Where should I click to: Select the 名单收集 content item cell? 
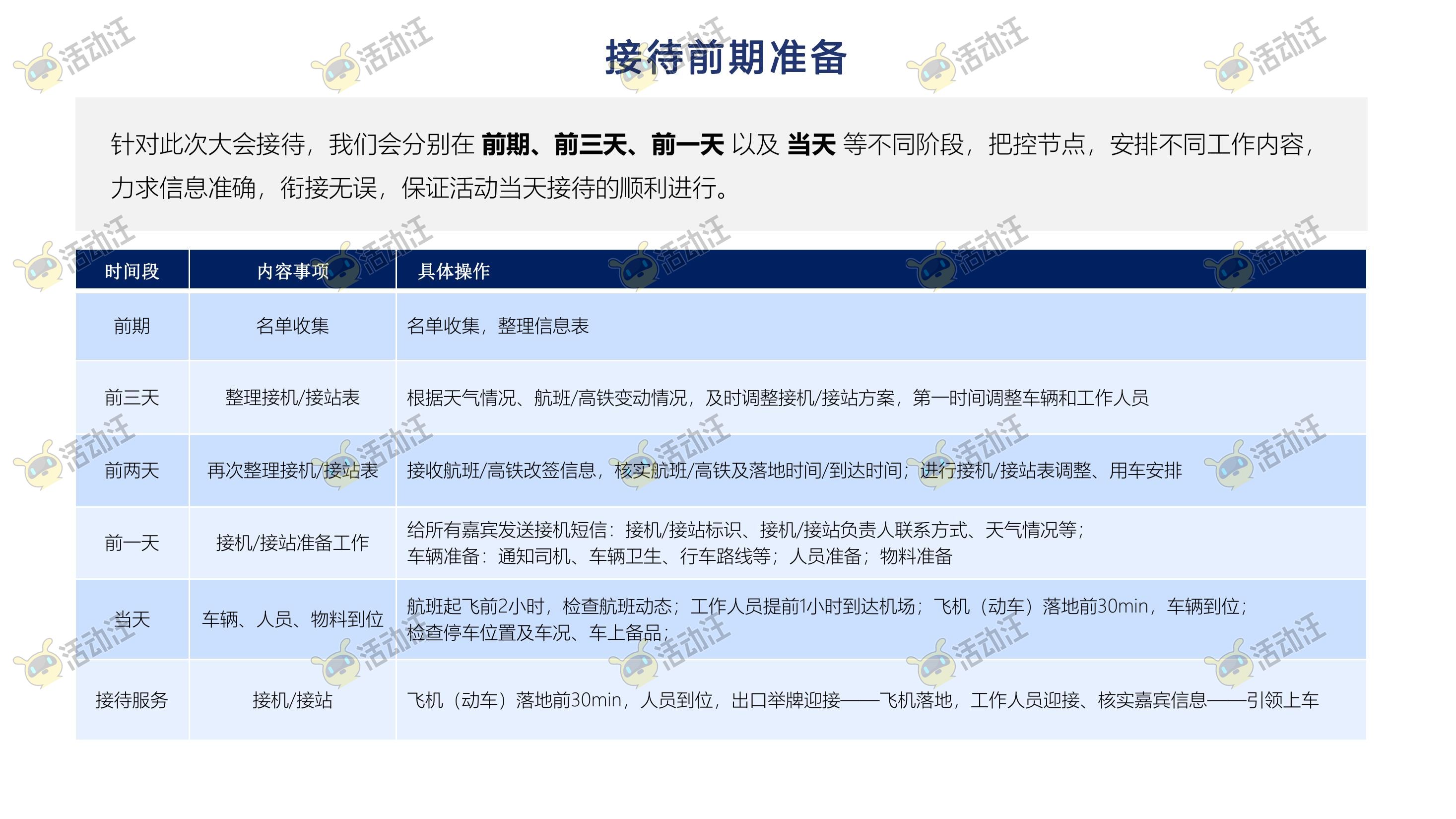(293, 326)
